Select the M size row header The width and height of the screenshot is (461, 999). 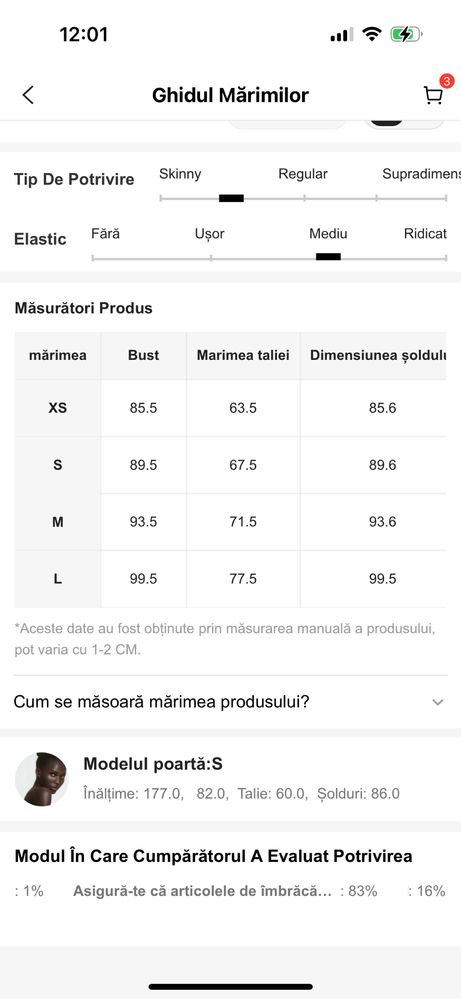coord(57,522)
